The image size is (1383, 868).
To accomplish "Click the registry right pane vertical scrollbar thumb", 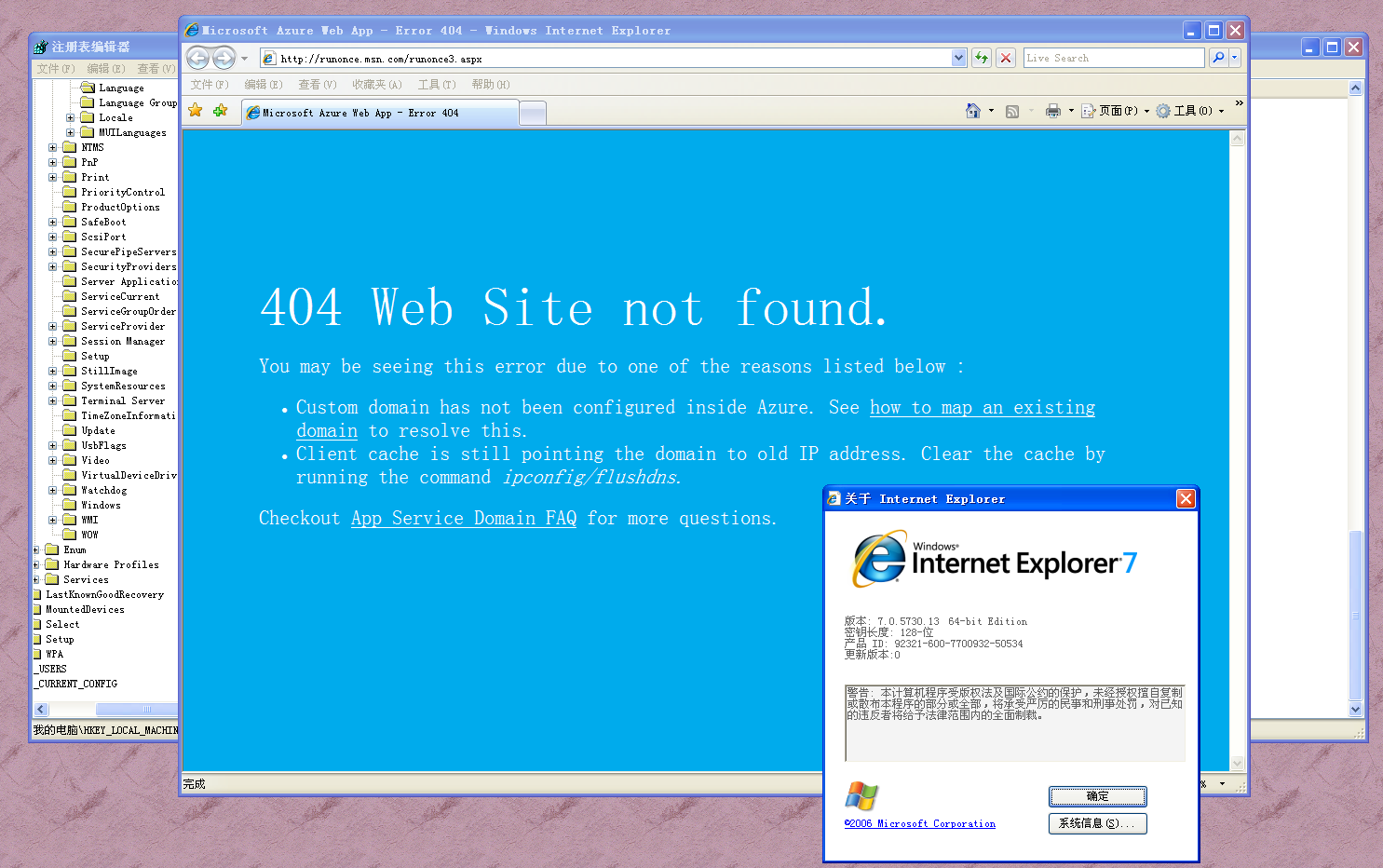I will point(1356,616).
